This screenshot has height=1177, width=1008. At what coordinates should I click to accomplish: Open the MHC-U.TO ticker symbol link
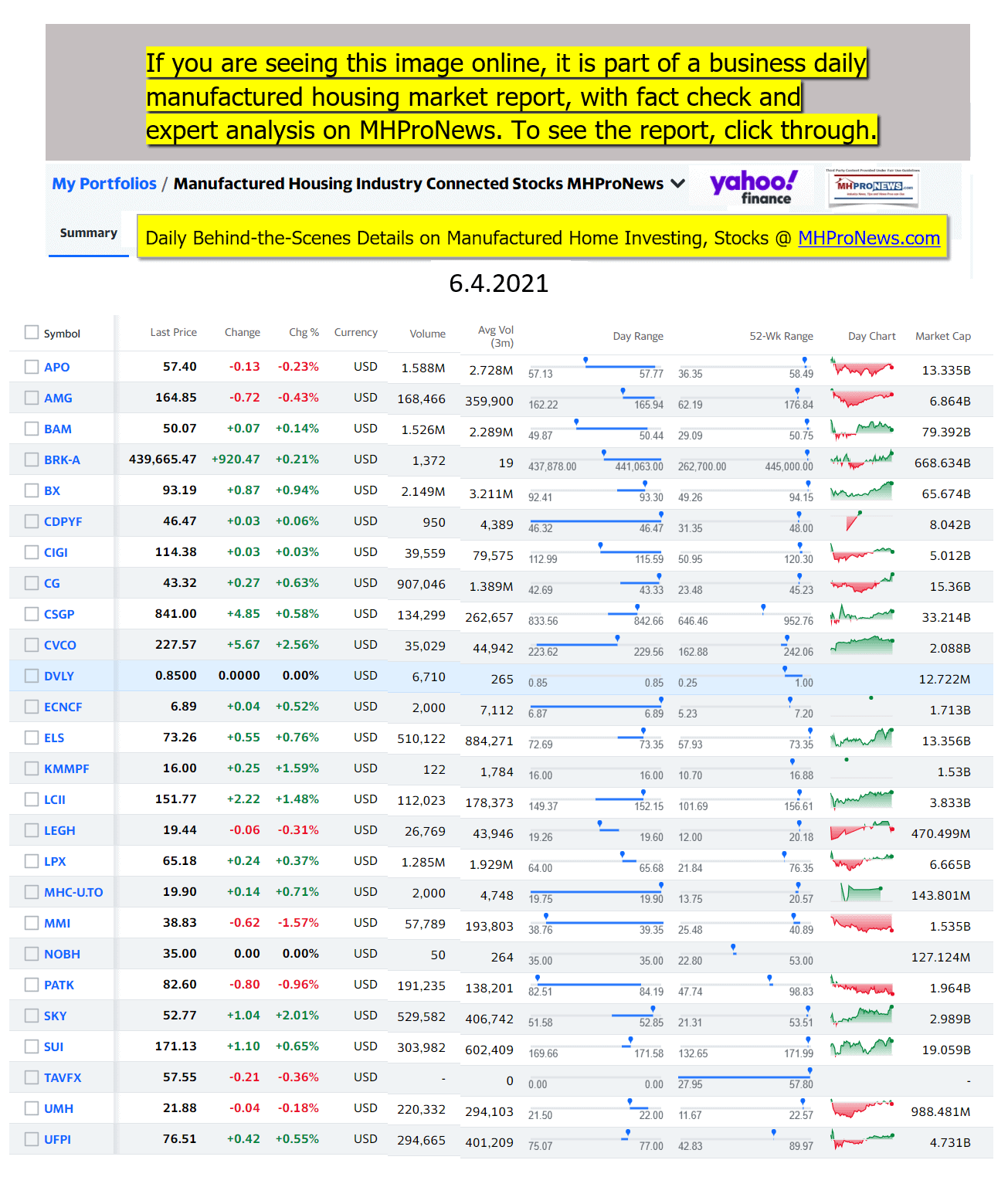pos(73,892)
